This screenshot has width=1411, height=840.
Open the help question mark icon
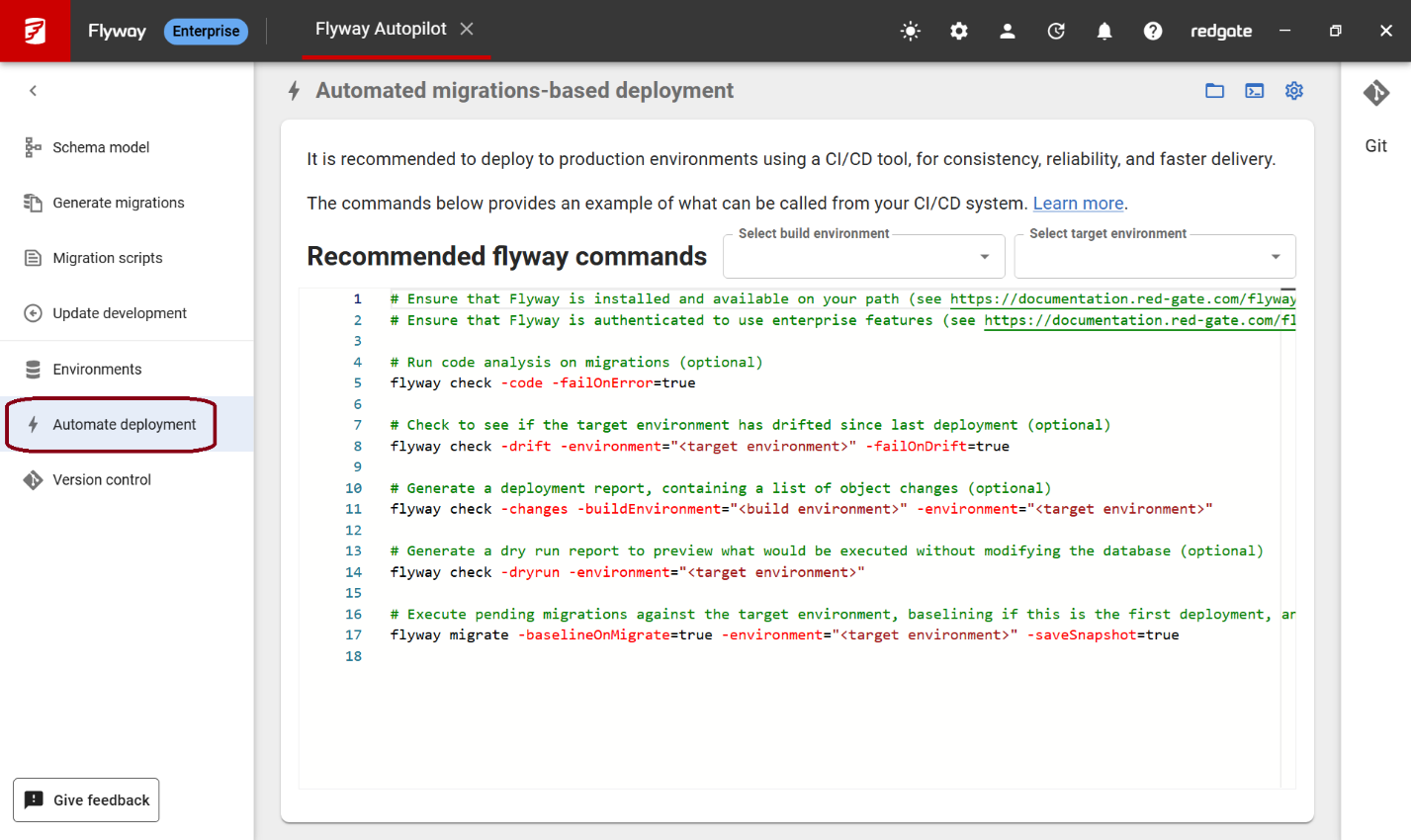[1152, 32]
